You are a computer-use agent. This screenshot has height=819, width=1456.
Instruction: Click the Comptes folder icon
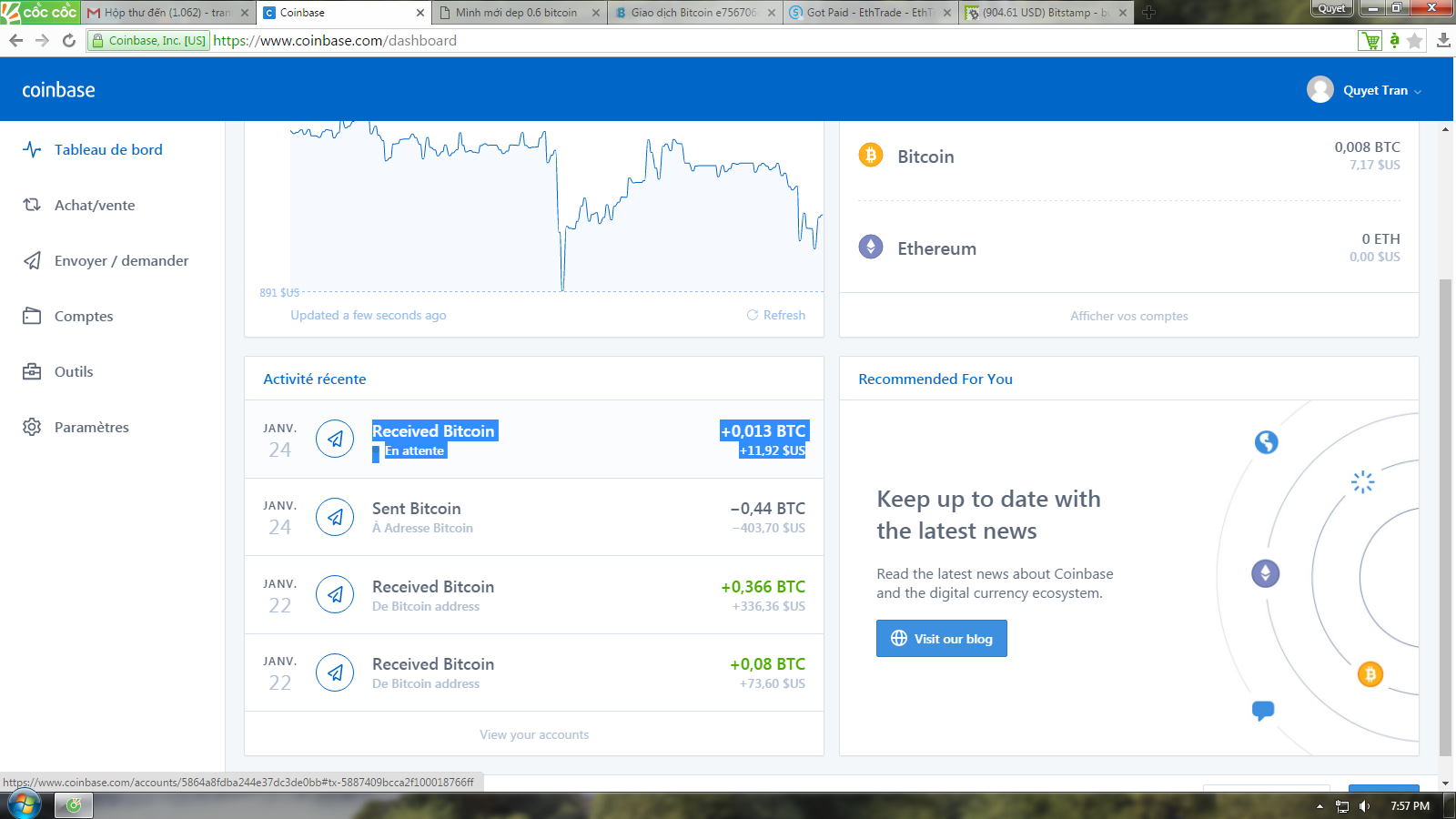32,316
